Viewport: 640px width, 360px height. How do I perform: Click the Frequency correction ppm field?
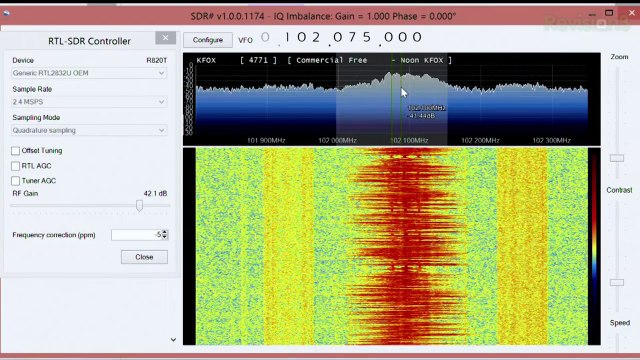click(x=136, y=235)
